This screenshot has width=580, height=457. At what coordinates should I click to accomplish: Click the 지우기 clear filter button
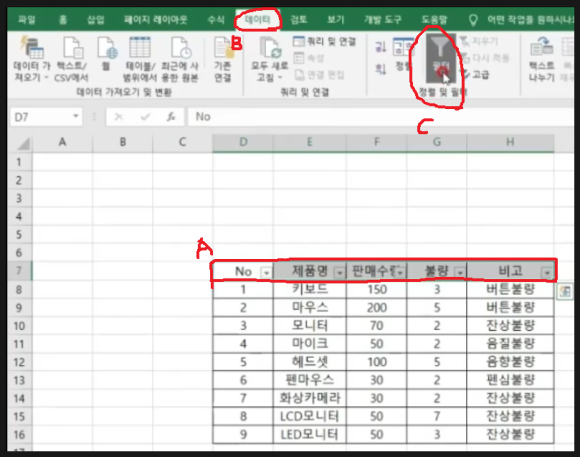click(479, 41)
